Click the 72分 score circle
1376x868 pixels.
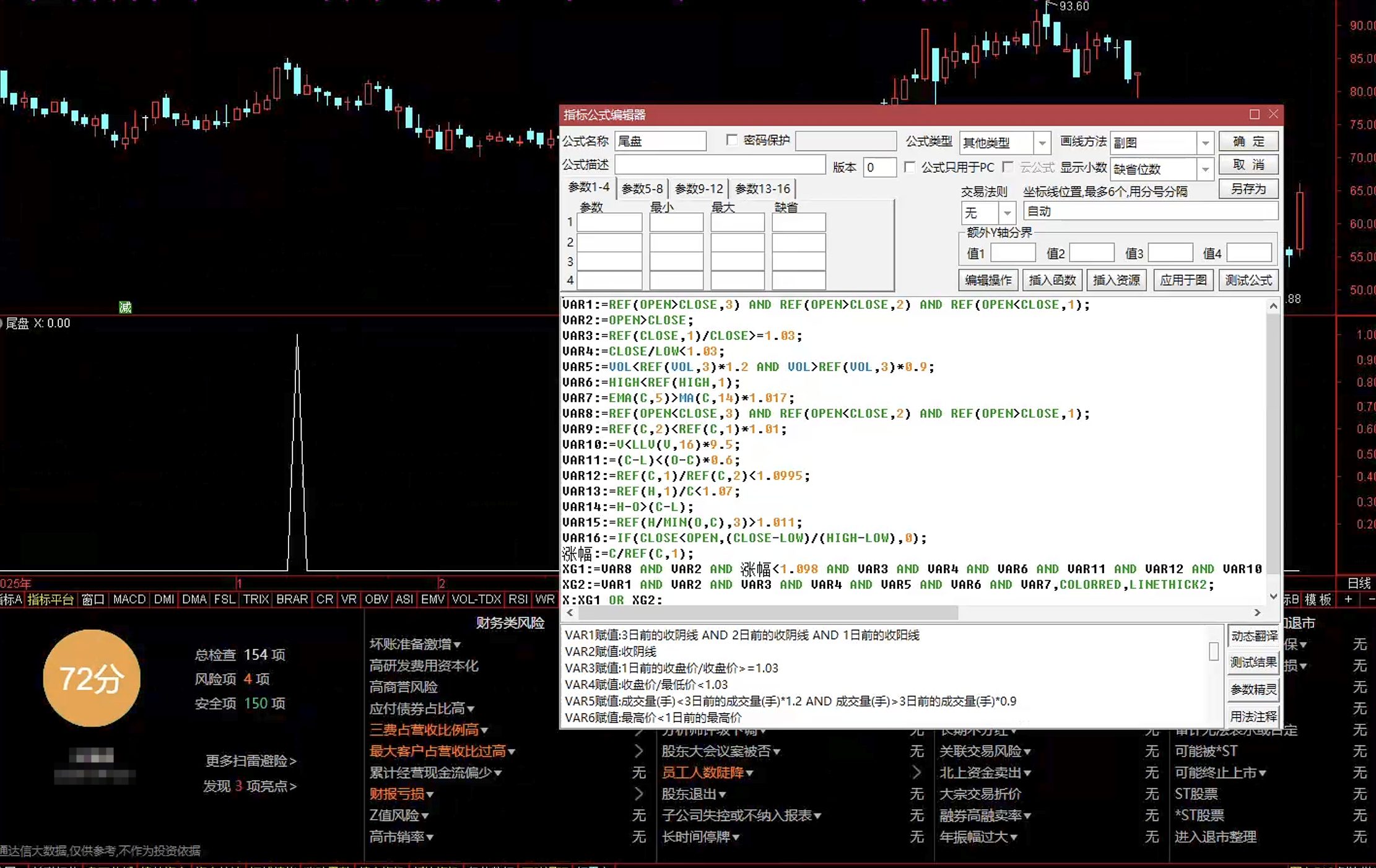click(x=92, y=679)
